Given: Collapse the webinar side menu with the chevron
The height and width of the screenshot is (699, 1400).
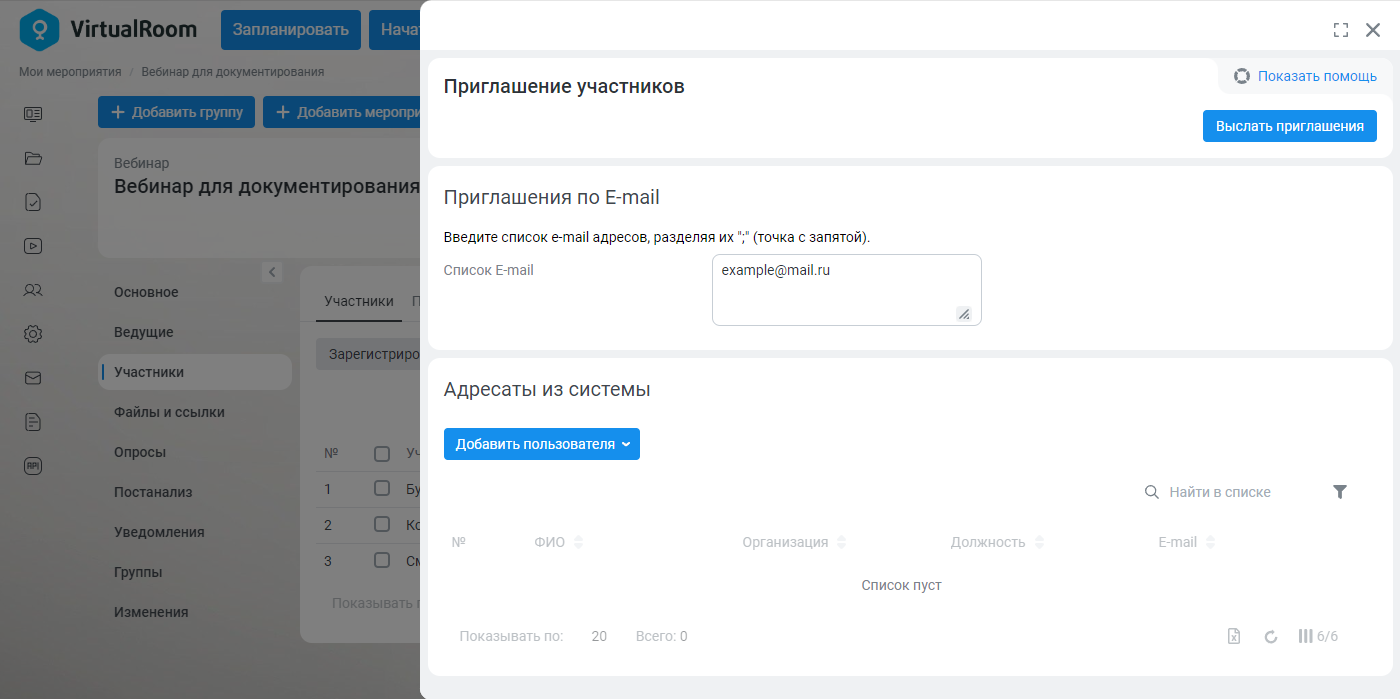Looking at the screenshot, I should (x=272, y=272).
